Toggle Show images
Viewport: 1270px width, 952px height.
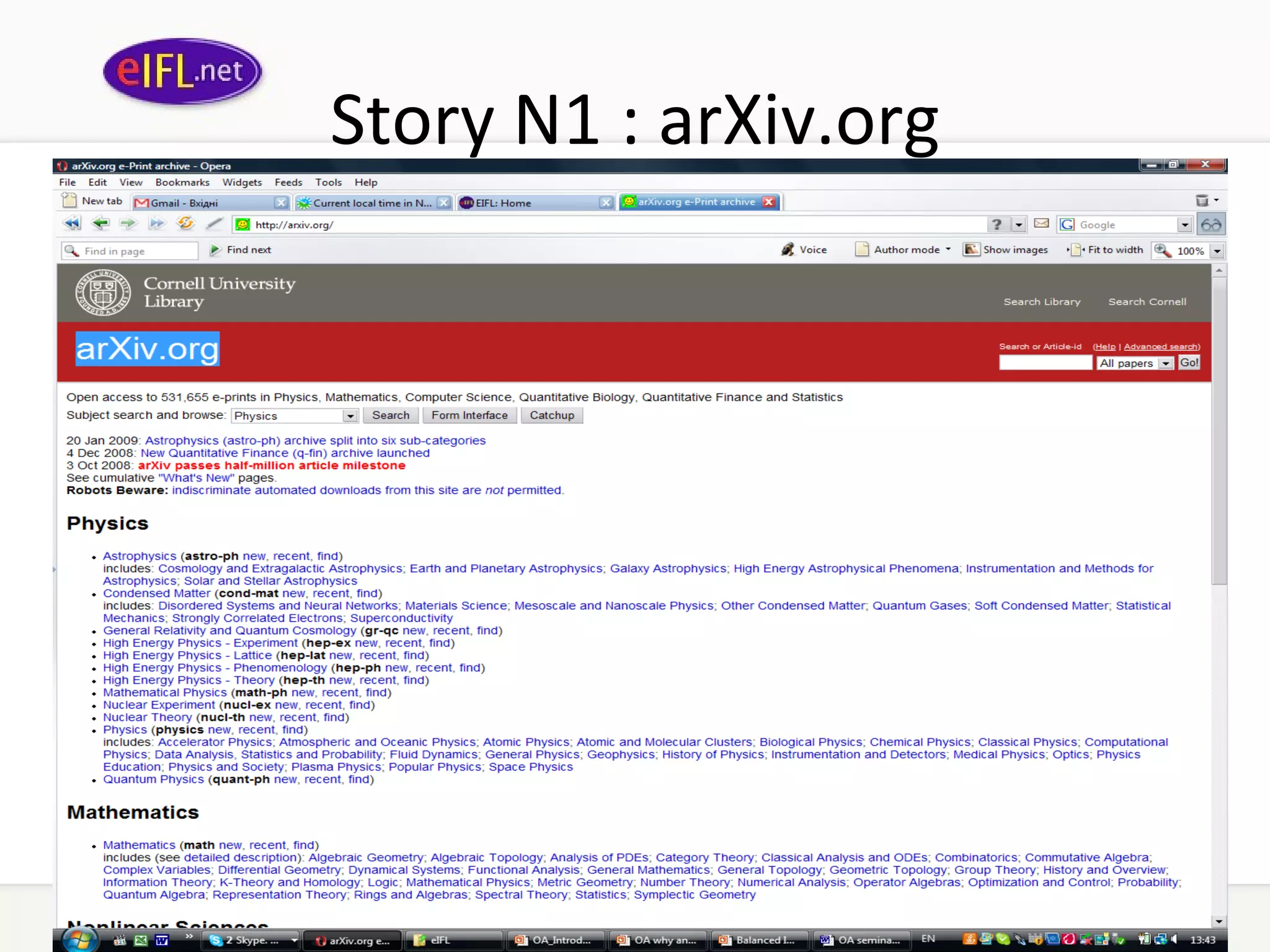[x=1006, y=250]
